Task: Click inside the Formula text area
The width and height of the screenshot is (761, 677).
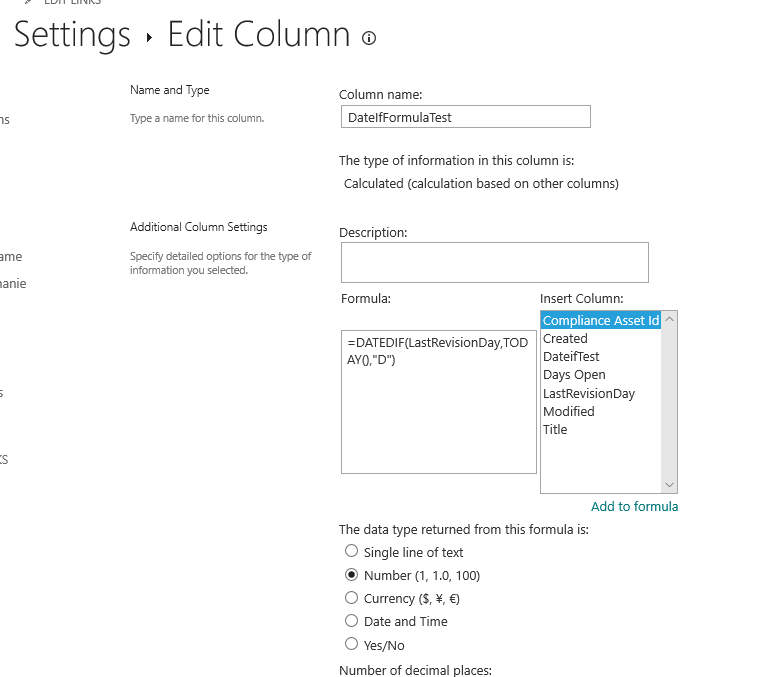Action: (439, 402)
